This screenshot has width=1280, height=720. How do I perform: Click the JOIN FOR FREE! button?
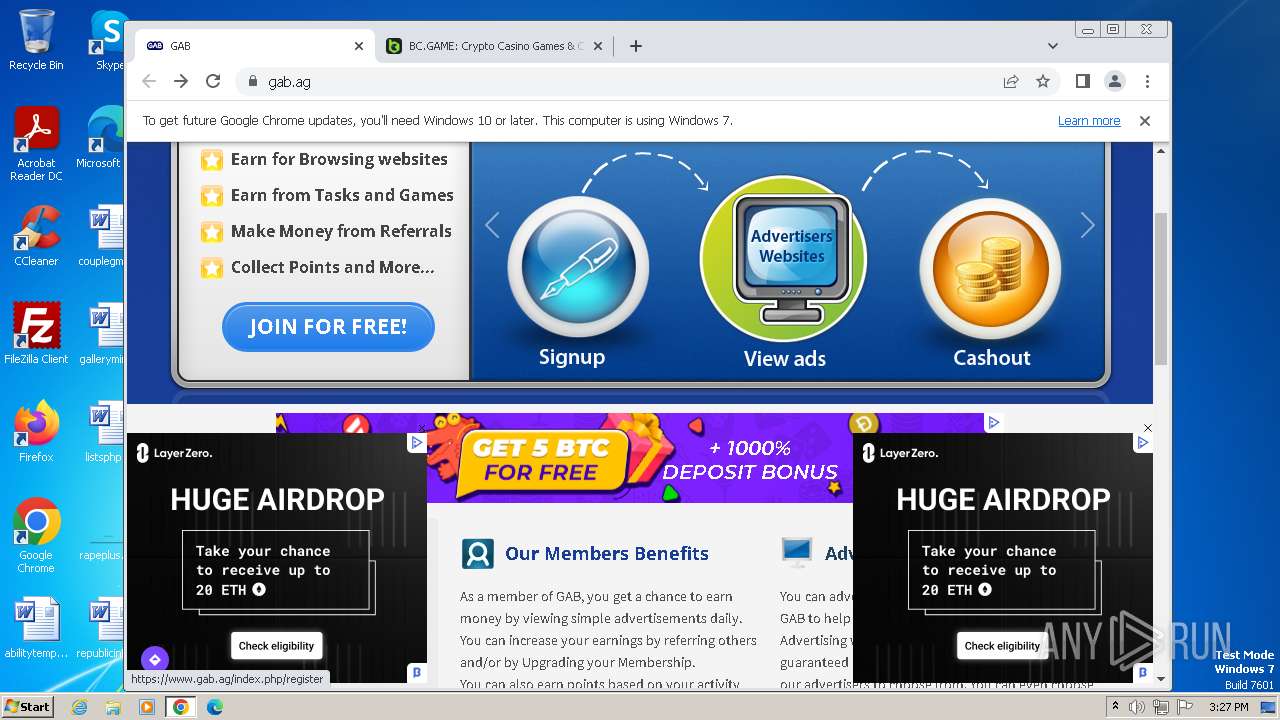pos(328,327)
